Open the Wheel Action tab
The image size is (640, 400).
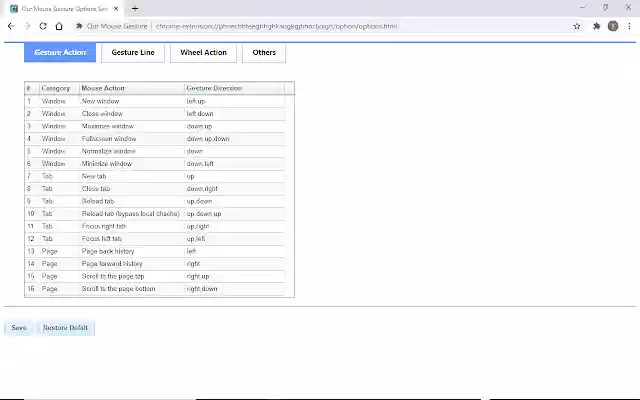203,53
